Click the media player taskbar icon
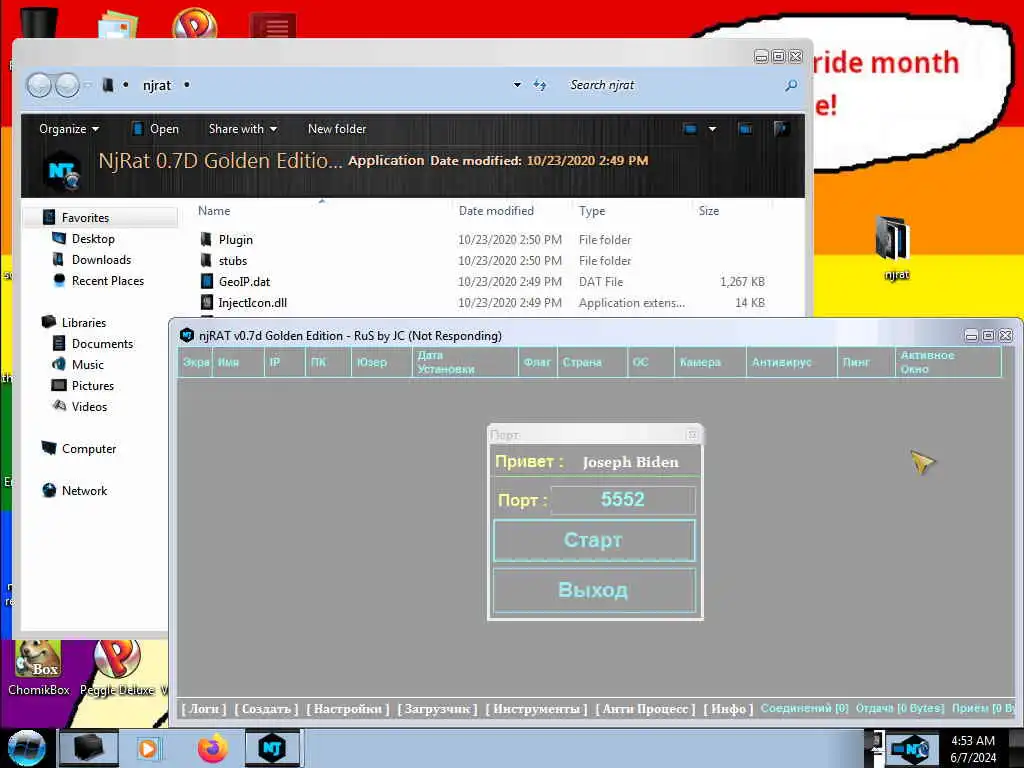The height and width of the screenshot is (768, 1024). click(148, 748)
